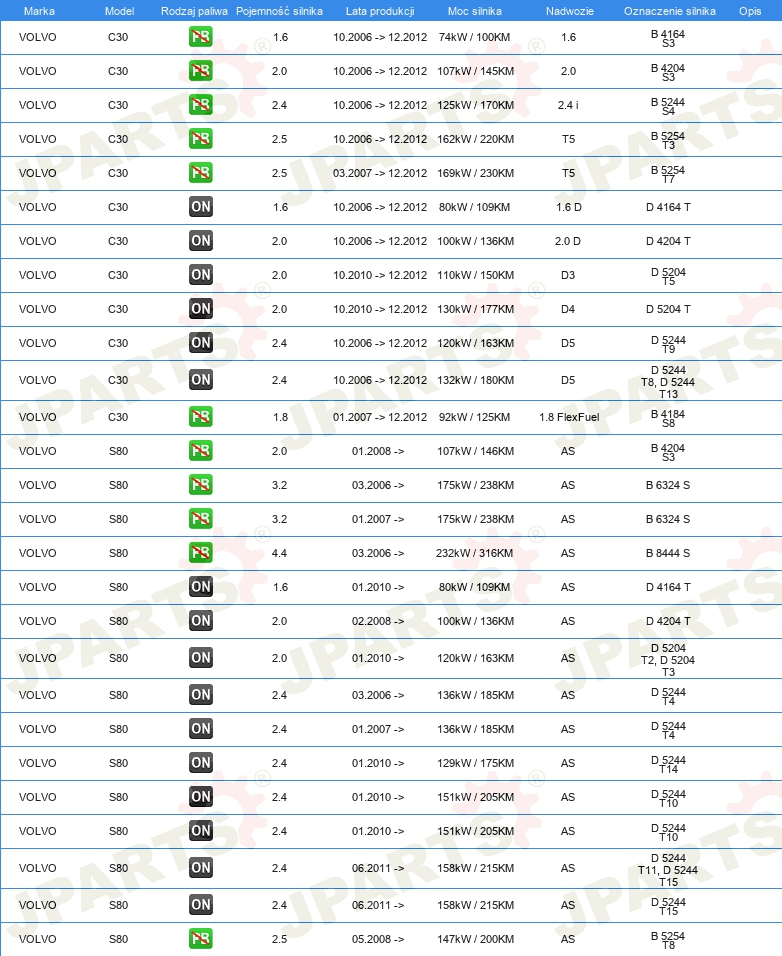Click ON diesel icon for S80 80kW / 109KM
782x956 pixels.
point(201,587)
